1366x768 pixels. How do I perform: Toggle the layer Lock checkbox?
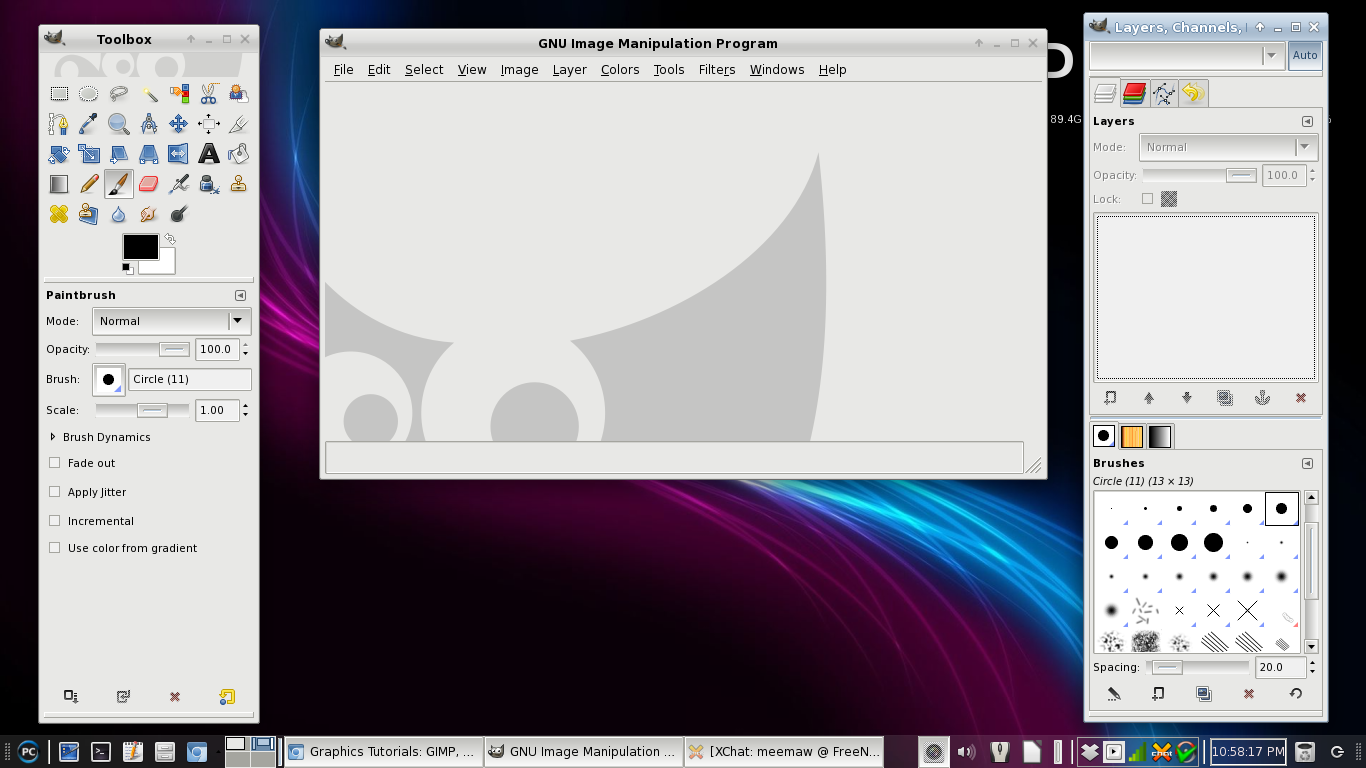point(1147,199)
